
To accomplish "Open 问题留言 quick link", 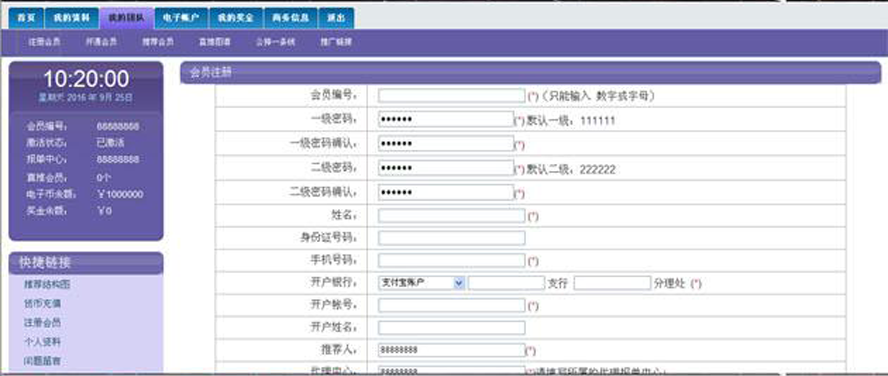I will point(42,361).
